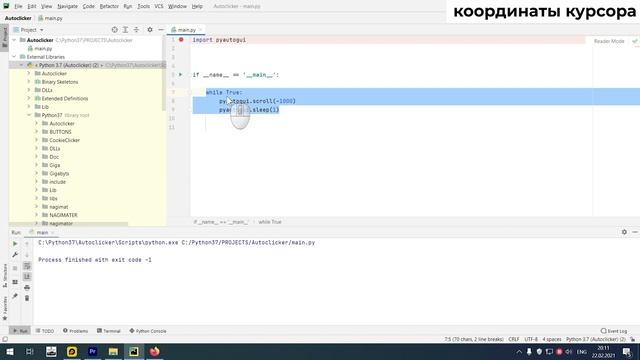Open Windows Start menu

coord(9,351)
